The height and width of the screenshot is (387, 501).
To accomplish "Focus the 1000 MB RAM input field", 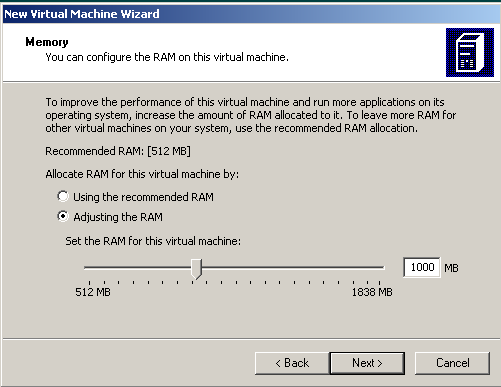I will (x=422, y=267).
